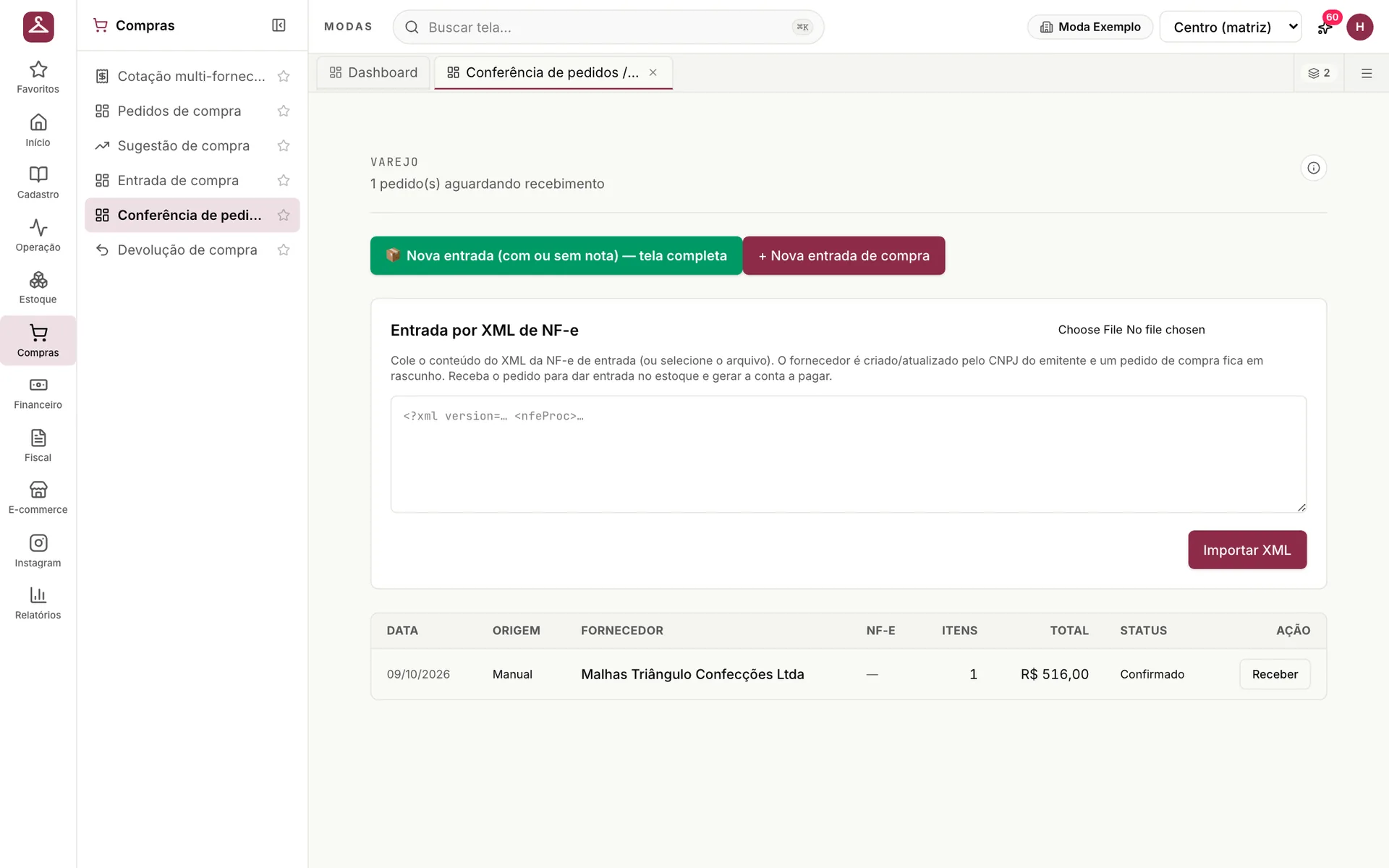Click the app logo at top left

coord(38,27)
